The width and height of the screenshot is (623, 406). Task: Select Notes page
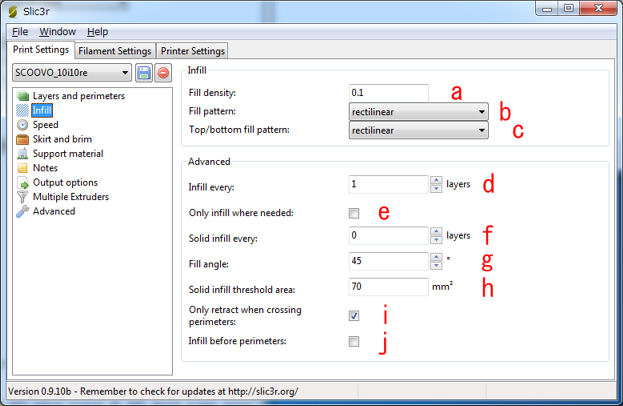click(45, 168)
